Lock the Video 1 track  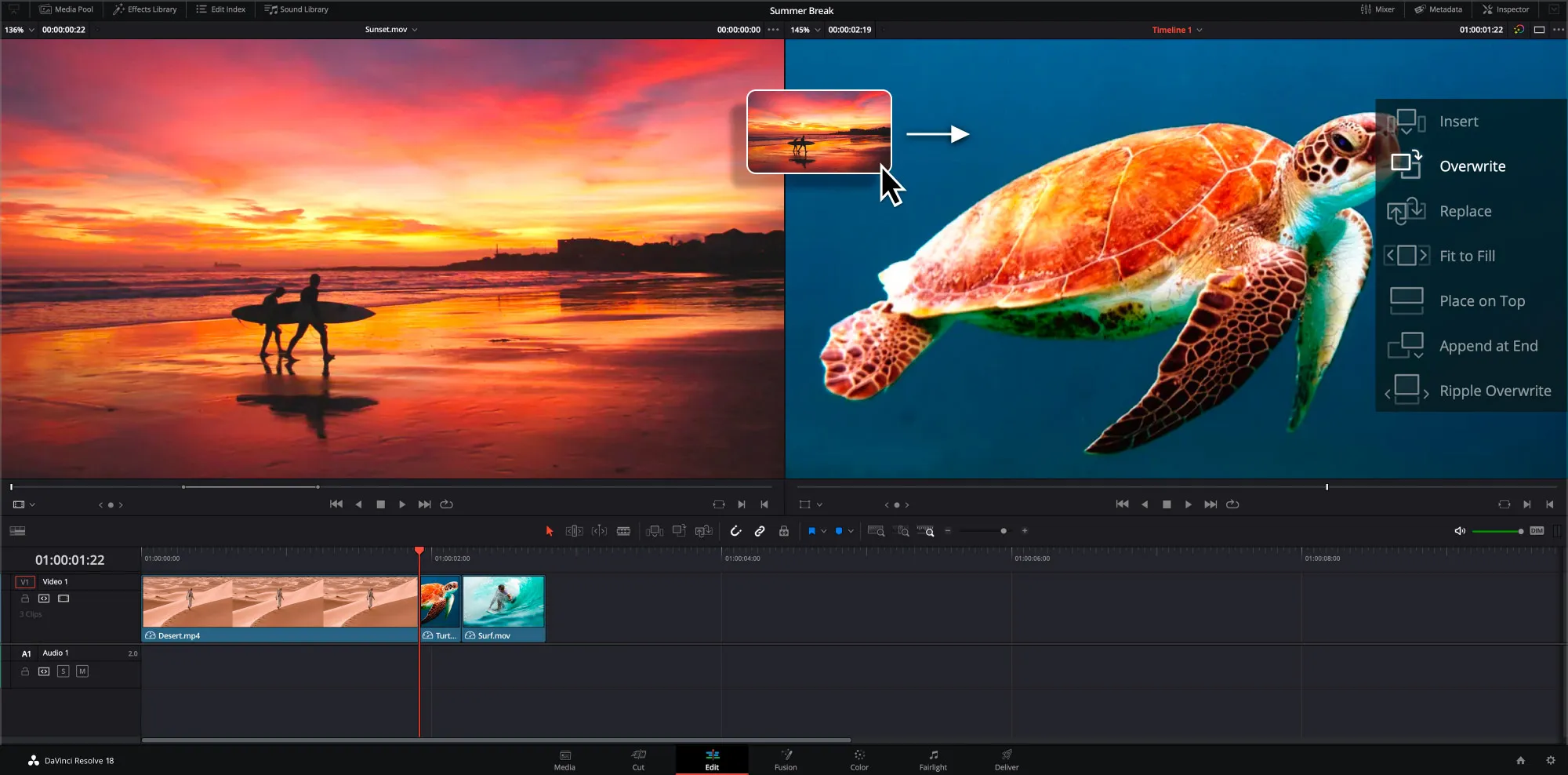click(24, 599)
